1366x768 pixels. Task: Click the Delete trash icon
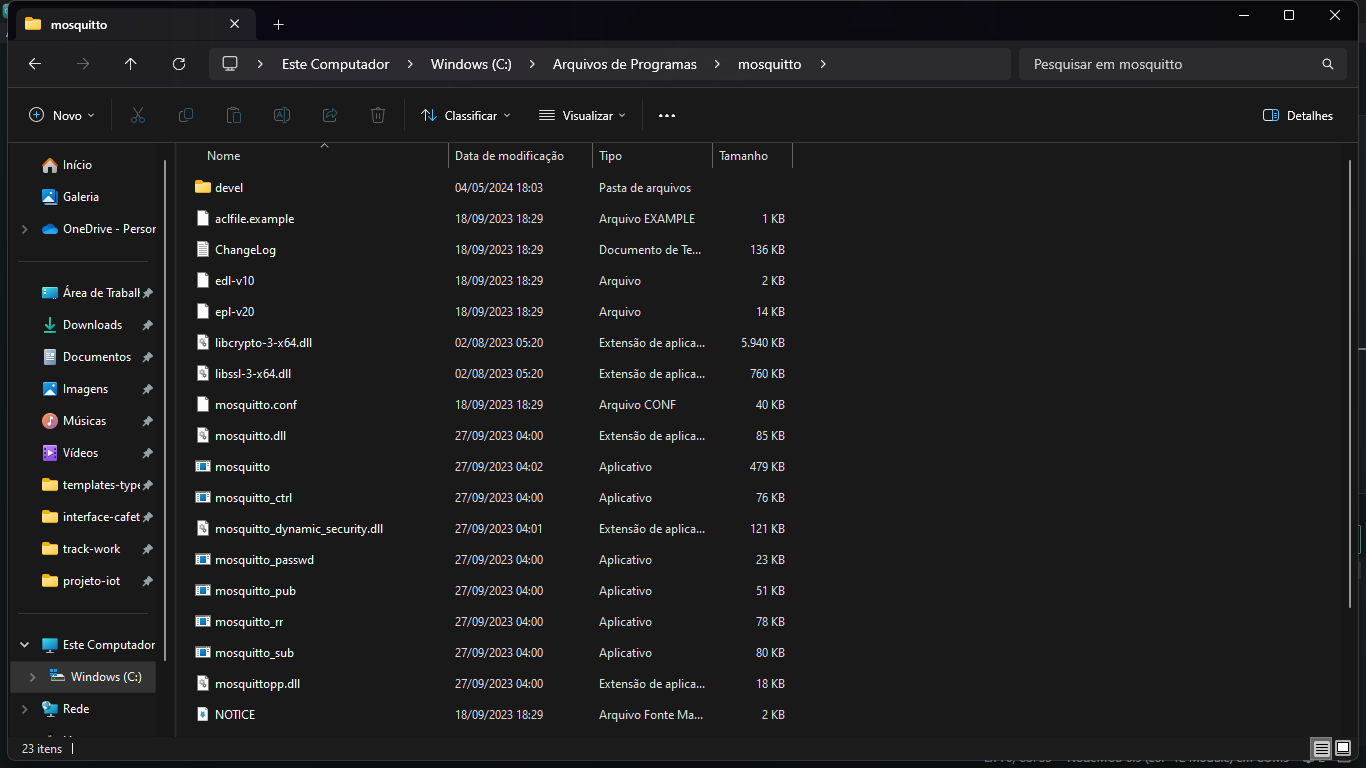click(378, 115)
